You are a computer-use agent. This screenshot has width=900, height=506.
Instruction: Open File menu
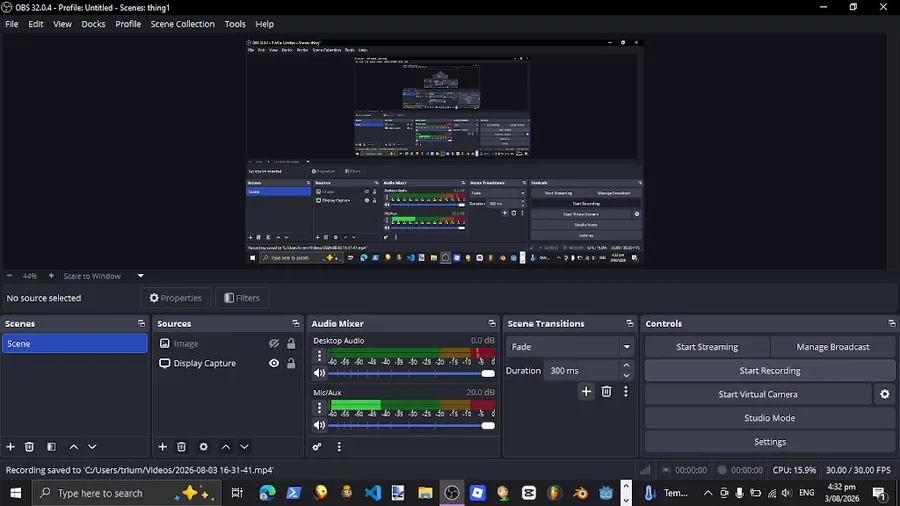tap(11, 24)
